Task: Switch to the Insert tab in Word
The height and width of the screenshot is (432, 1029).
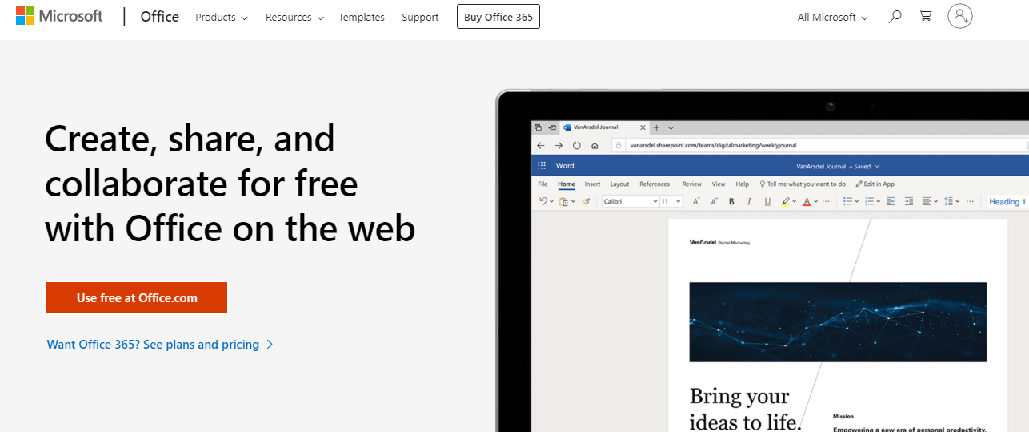Action: [593, 184]
